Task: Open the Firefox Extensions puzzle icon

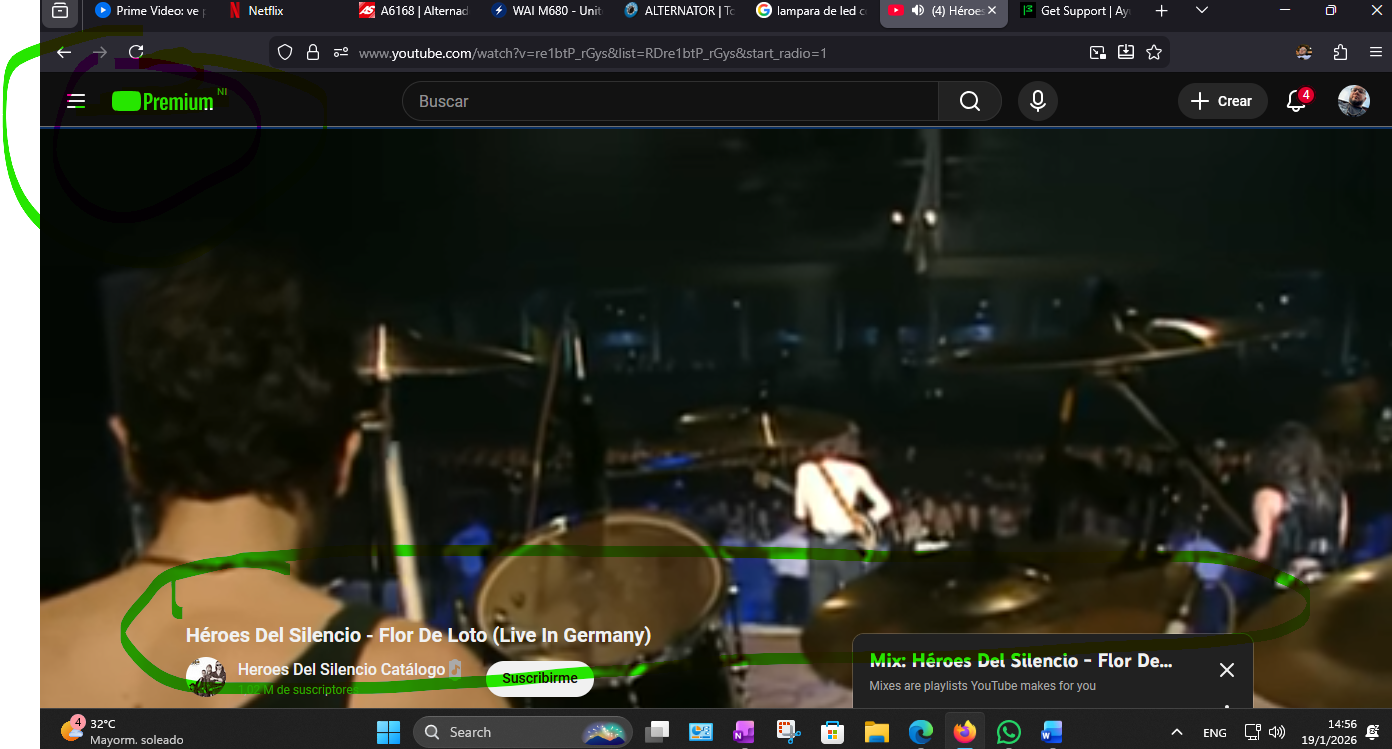Action: point(1341,52)
